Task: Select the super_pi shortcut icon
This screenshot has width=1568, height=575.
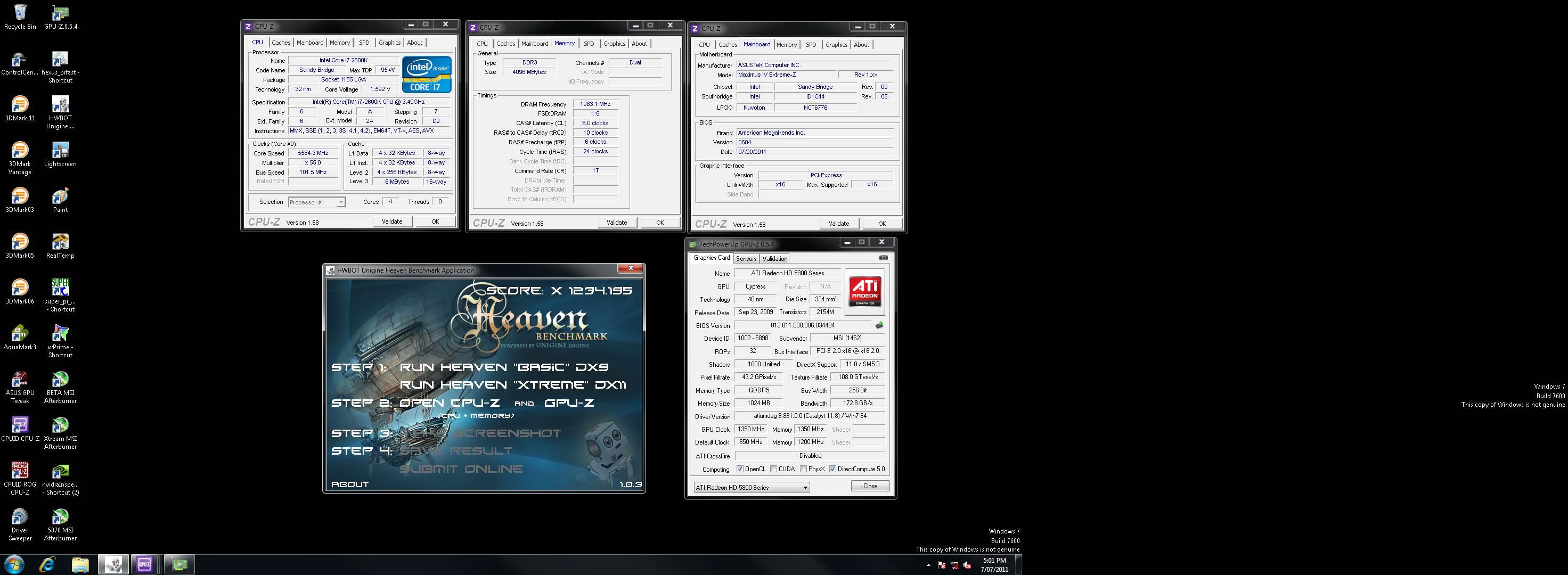Action: pyautogui.click(x=60, y=295)
